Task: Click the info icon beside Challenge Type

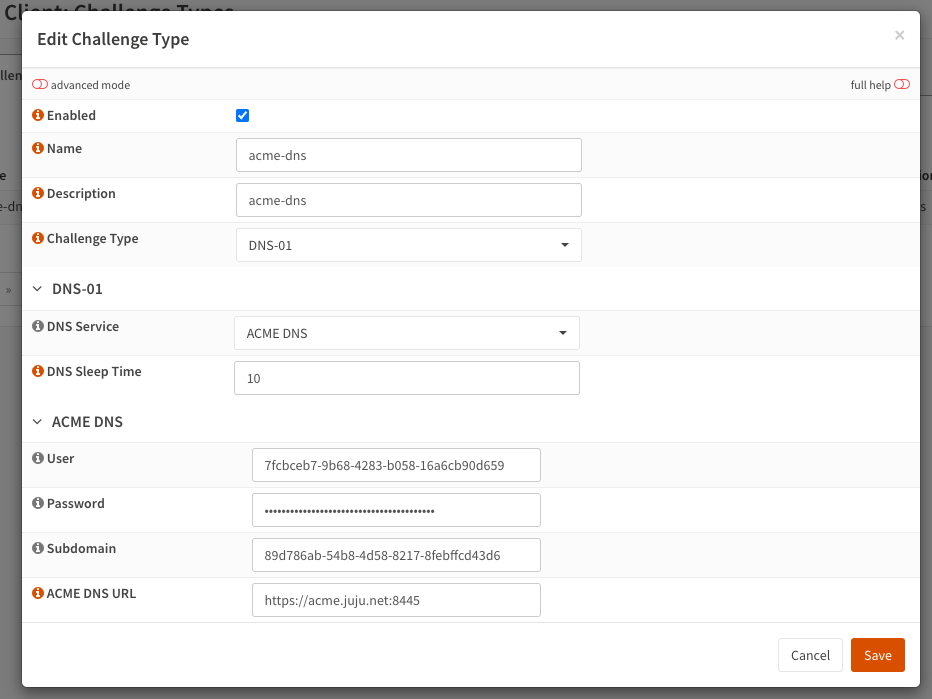Action: pyautogui.click(x=38, y=238)
